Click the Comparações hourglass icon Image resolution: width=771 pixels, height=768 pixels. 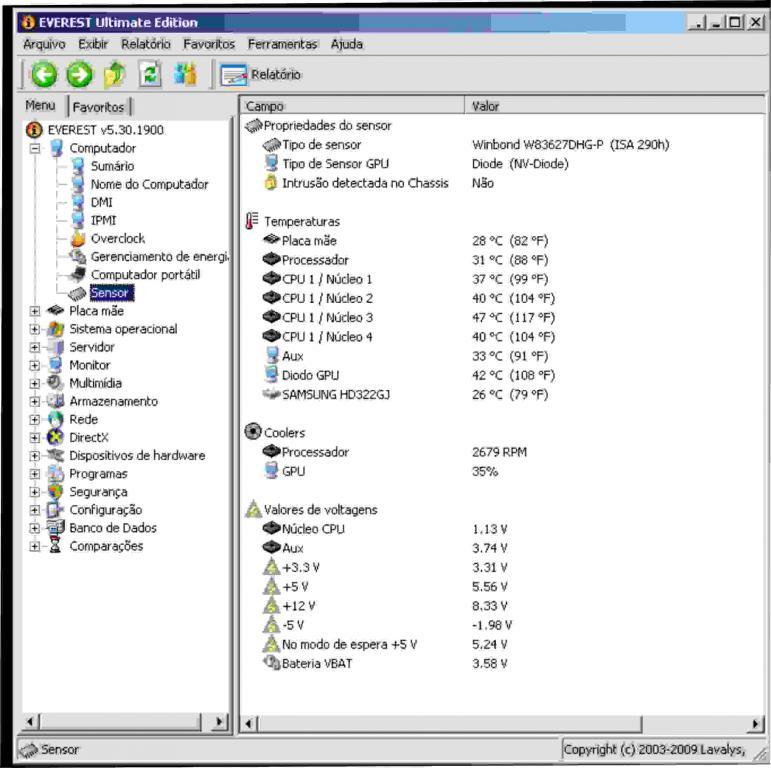pos(56,546)
